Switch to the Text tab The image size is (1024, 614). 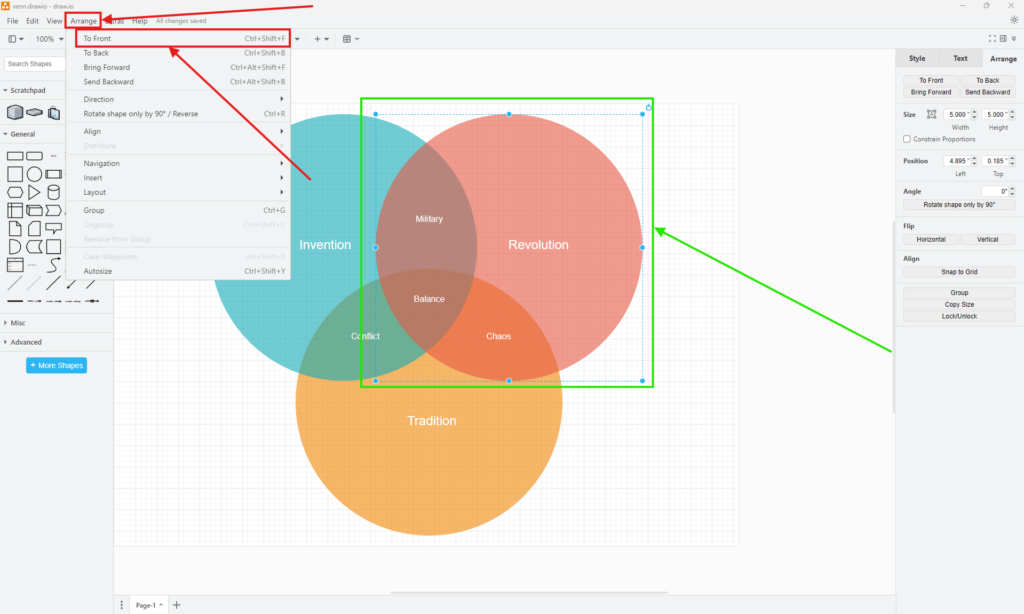[x=960, y=58]
